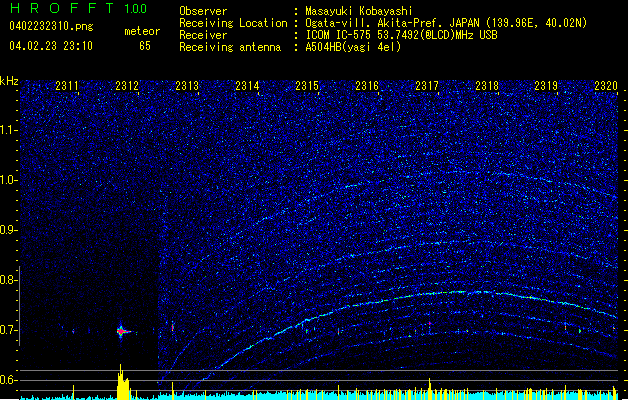
Task: Click the 1.0 kHz frequency label
Action: coord(7,180)
